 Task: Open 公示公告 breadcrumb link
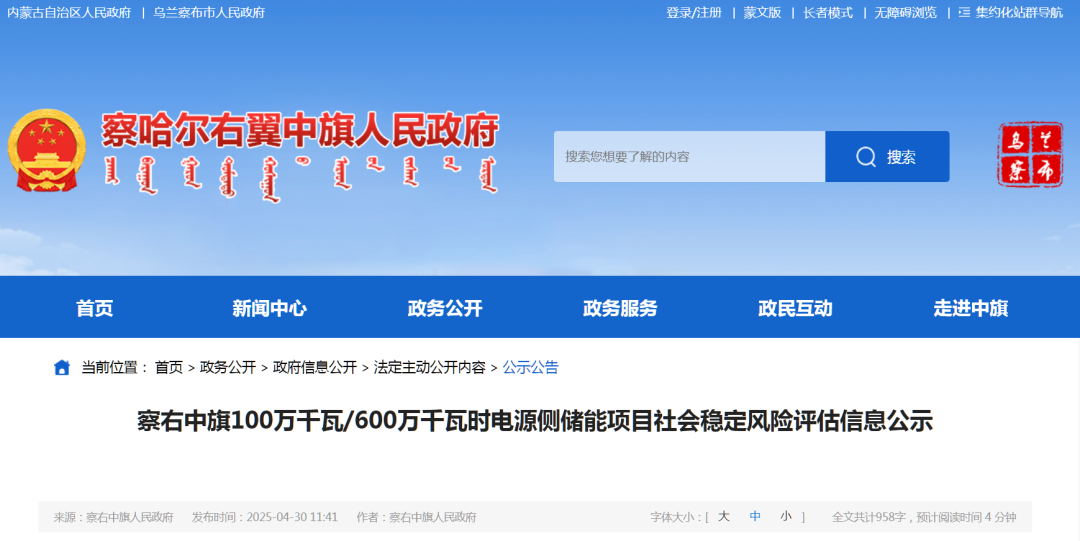[530, 367]
